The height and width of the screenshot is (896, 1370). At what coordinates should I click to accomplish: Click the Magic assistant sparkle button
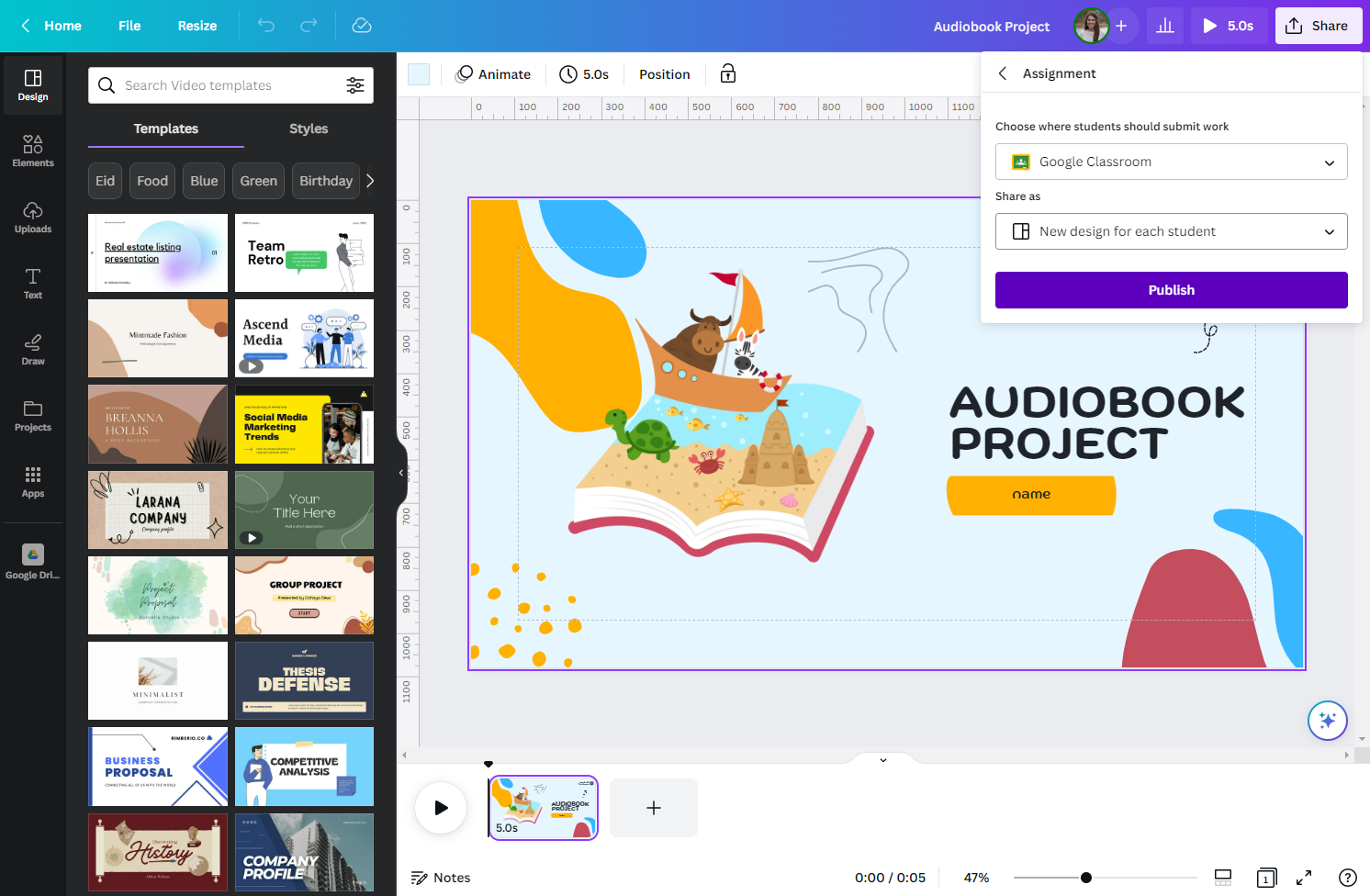tap(1328, 721)
